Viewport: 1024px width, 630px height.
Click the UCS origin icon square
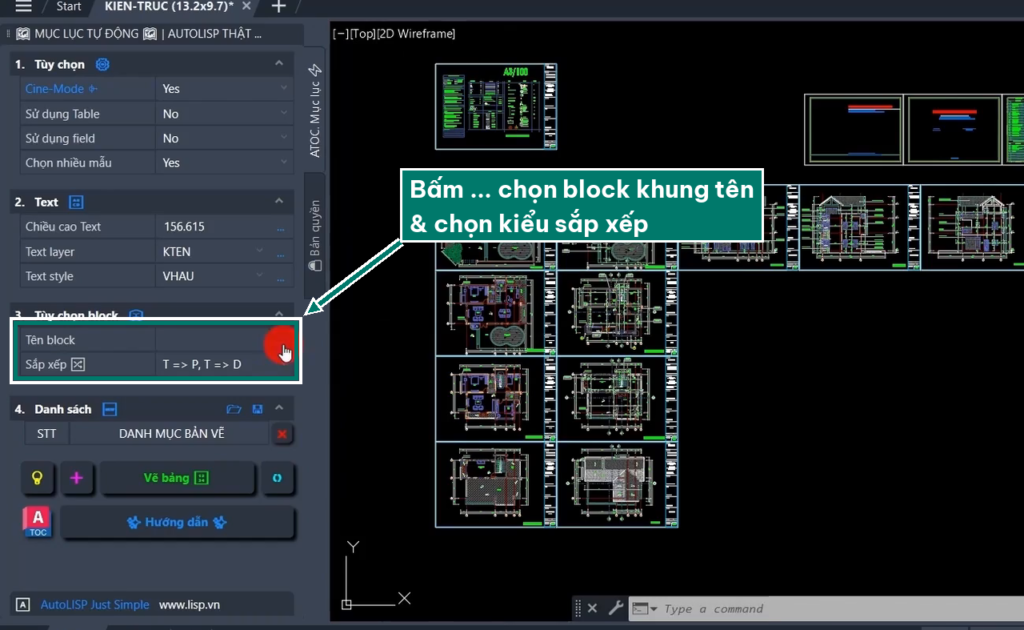[x=347, y=605]
